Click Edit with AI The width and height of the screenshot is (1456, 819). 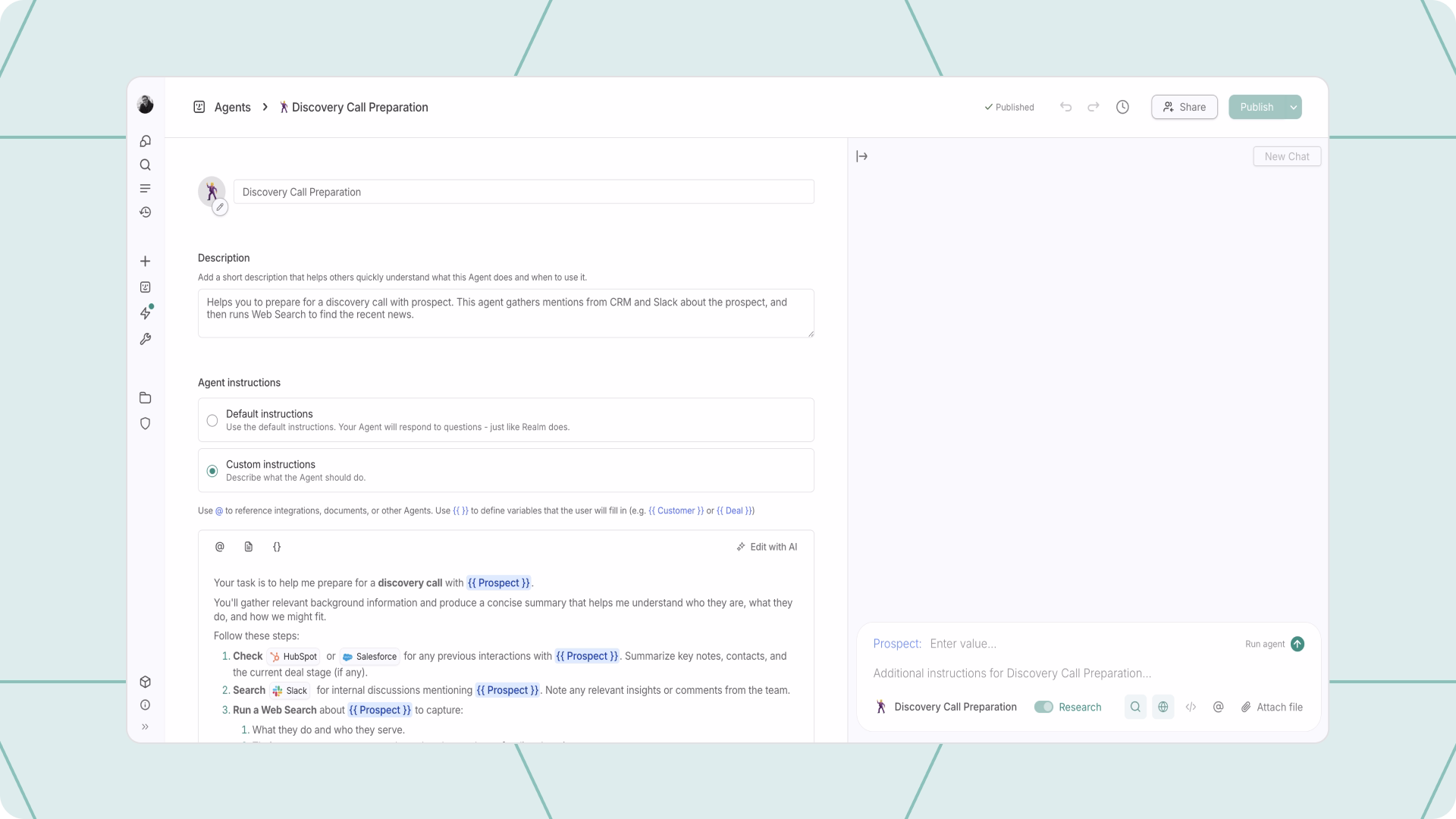[x=767, y=547]
